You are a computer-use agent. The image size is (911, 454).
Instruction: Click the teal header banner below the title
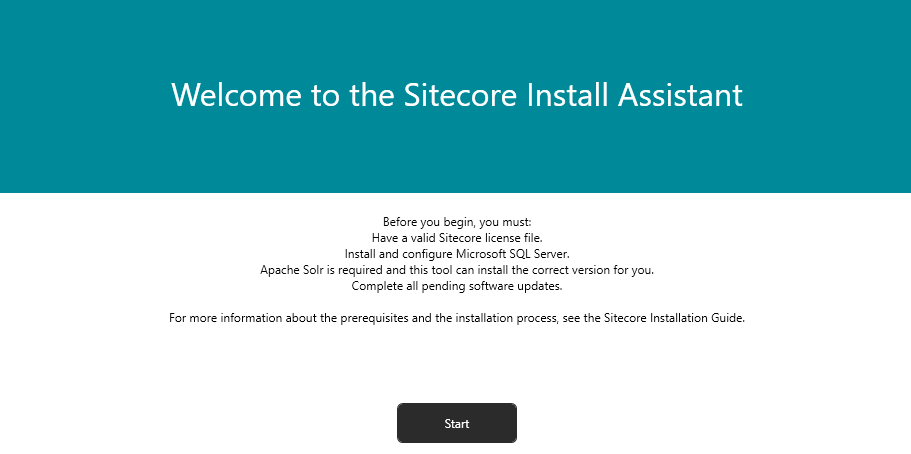[x=456, y=160]
